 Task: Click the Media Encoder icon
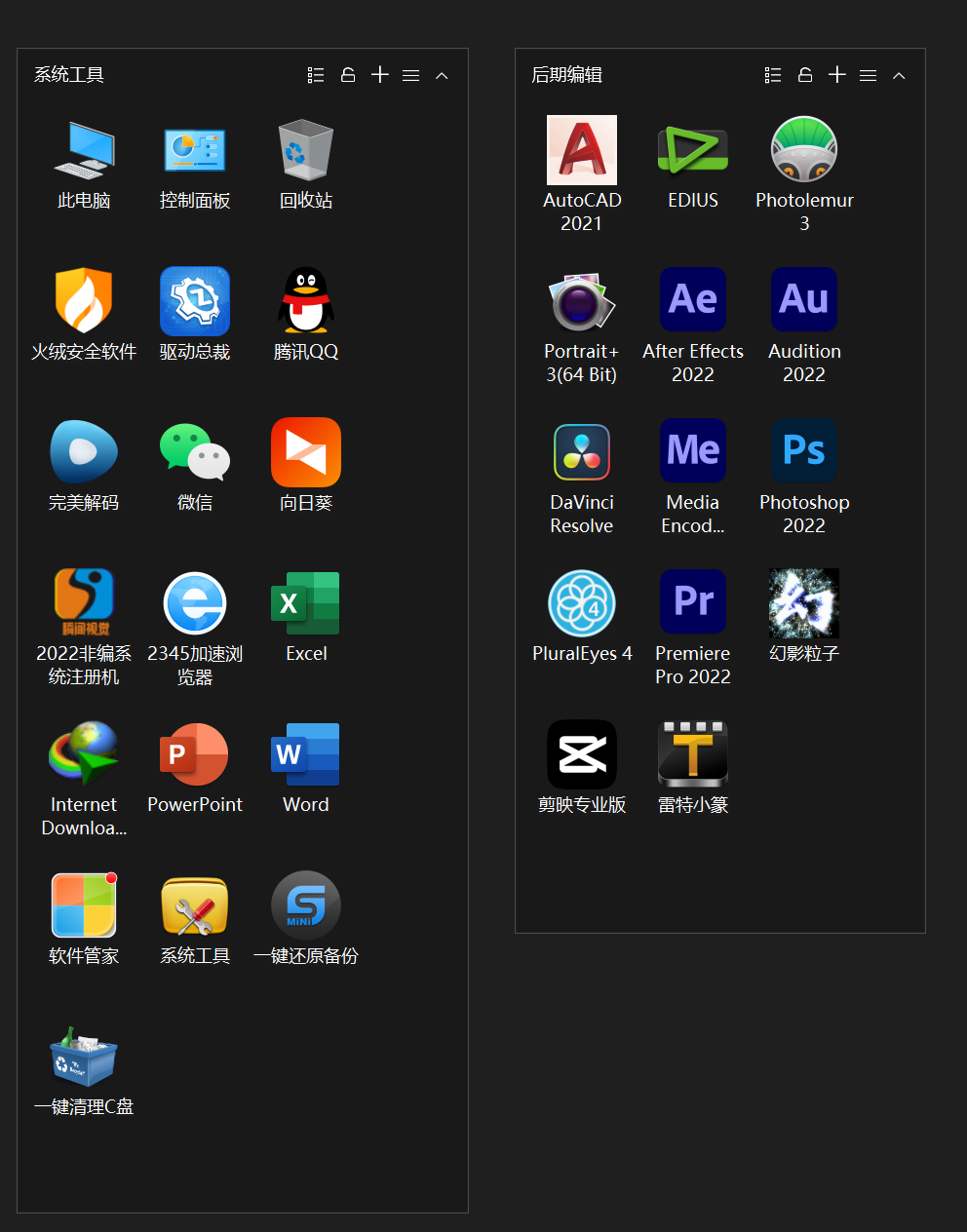click(x=693, y=451)
